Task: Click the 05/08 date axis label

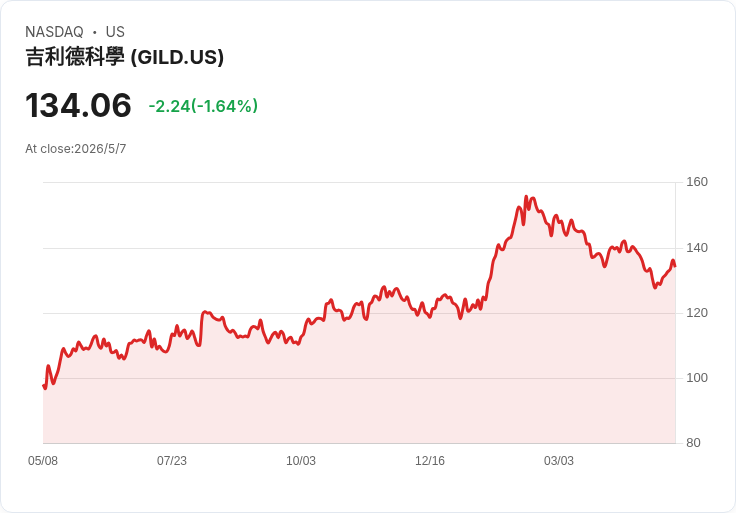Action: click(x=43, y=461)
